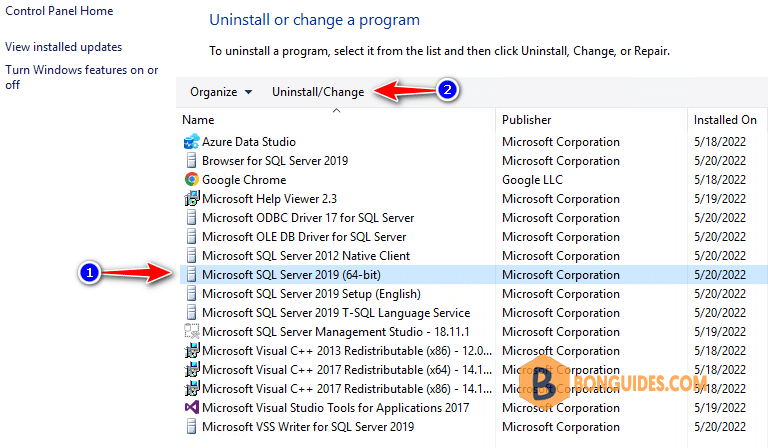The width and height of the screenshot is (768, 448).
Task: Click the Visual Studio Tools for Applications icon
Action: [192, 407]
